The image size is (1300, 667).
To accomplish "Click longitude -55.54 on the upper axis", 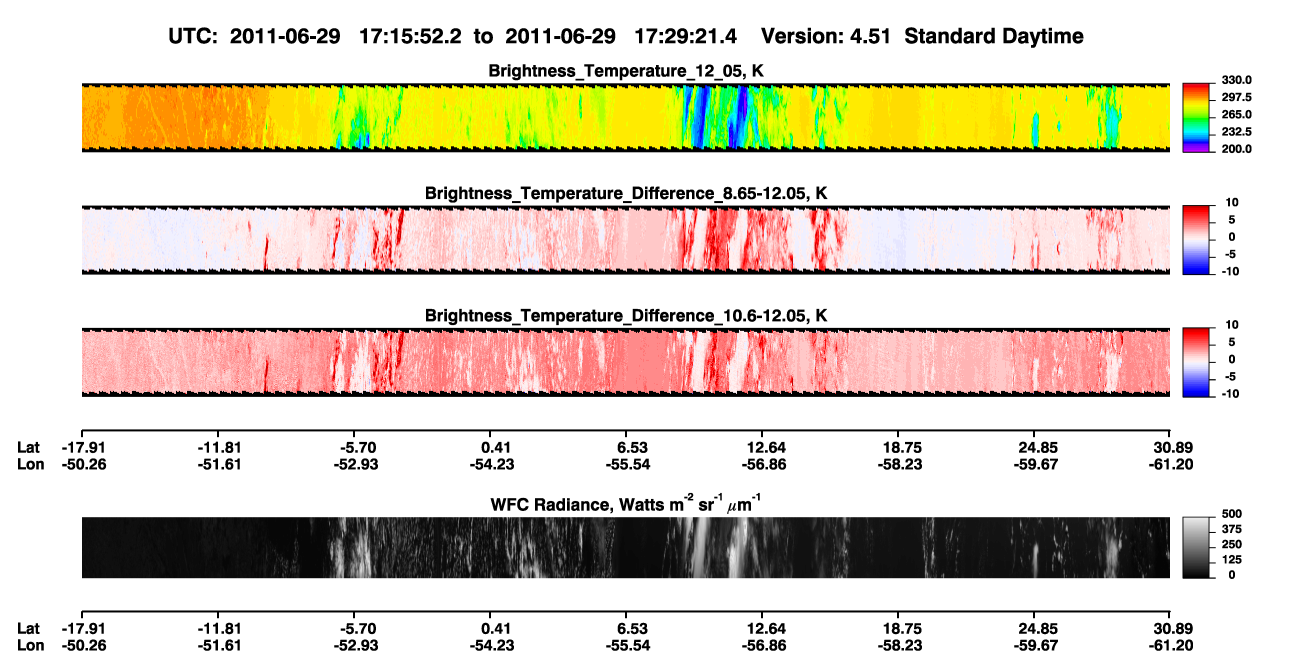I will pos(626,464).
